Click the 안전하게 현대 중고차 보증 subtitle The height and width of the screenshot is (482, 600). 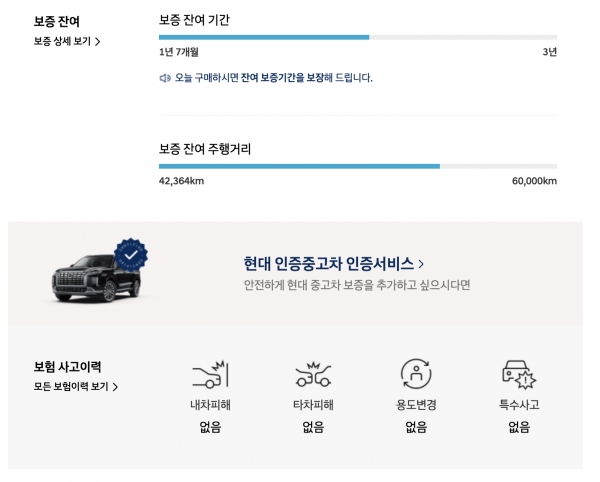click(x=356, y=285)
